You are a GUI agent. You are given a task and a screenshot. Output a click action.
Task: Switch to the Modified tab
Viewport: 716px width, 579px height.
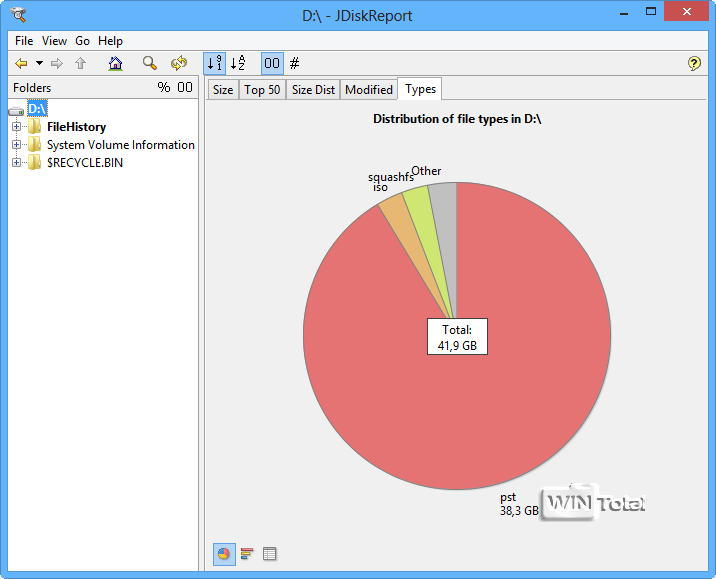pos(369,89)
